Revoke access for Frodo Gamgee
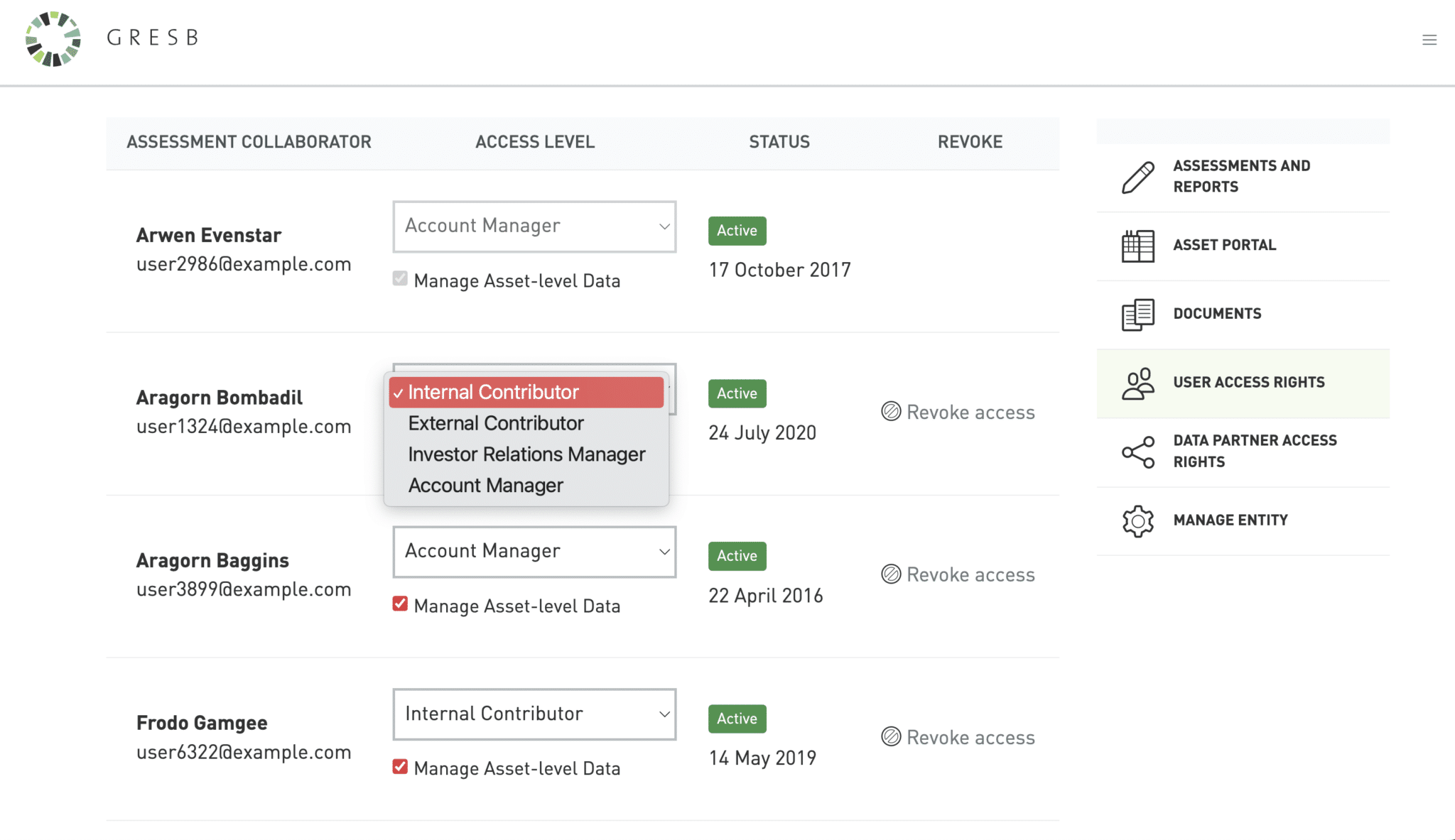1455x840 pixels. 958,737
